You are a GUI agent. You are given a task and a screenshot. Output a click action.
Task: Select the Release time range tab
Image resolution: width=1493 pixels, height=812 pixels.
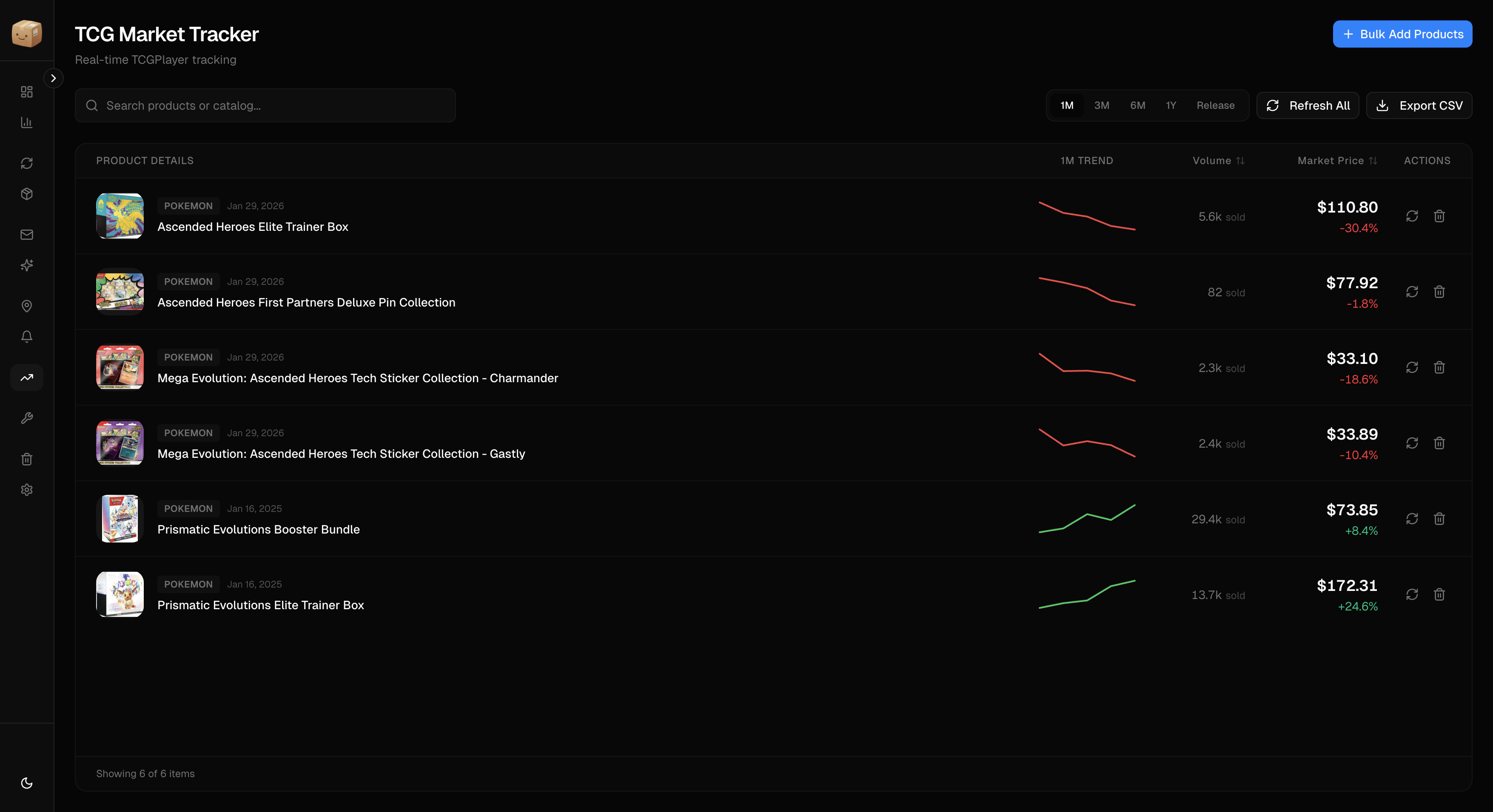click(1215, 105)
